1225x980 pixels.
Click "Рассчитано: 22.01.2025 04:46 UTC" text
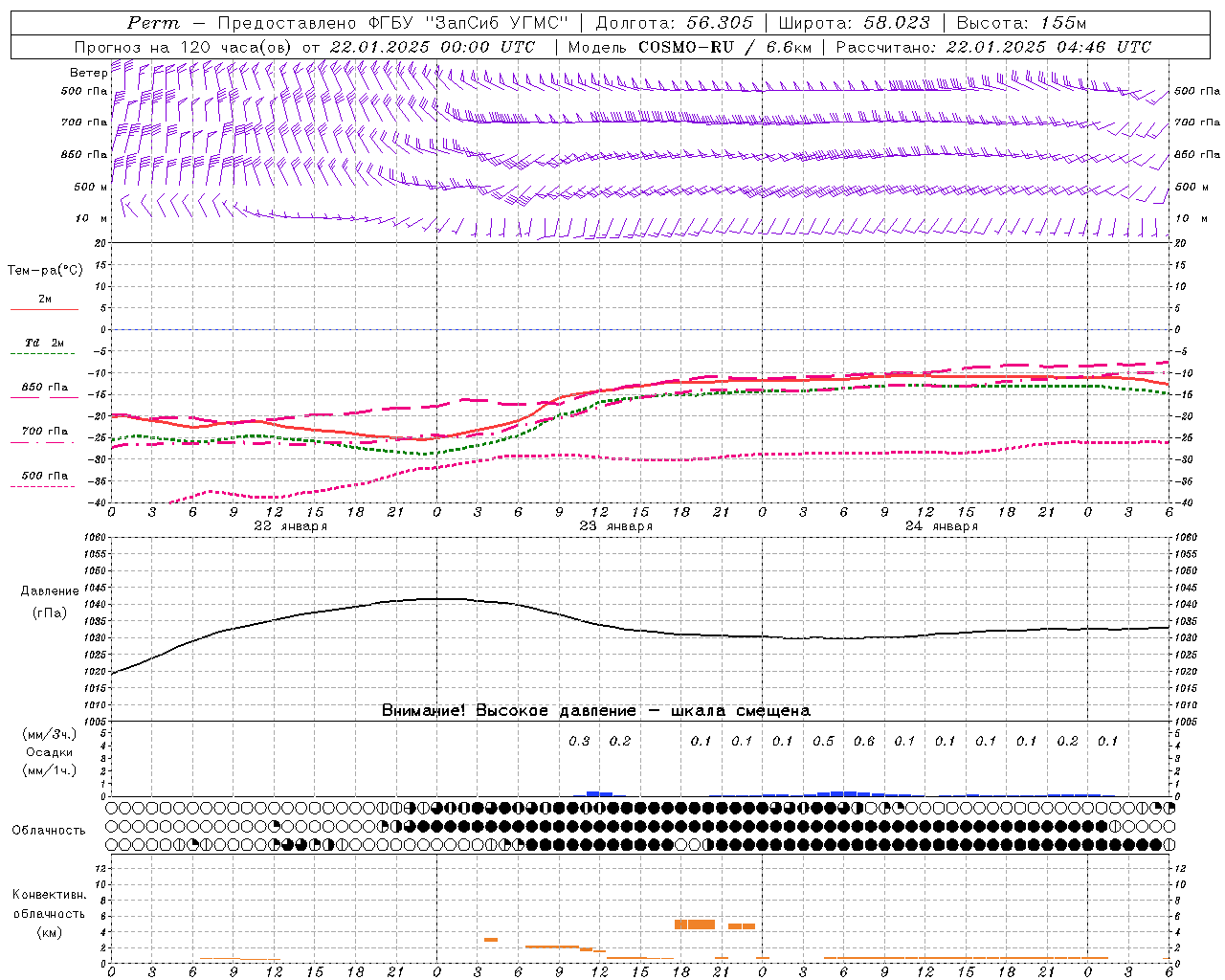(993, 47)
